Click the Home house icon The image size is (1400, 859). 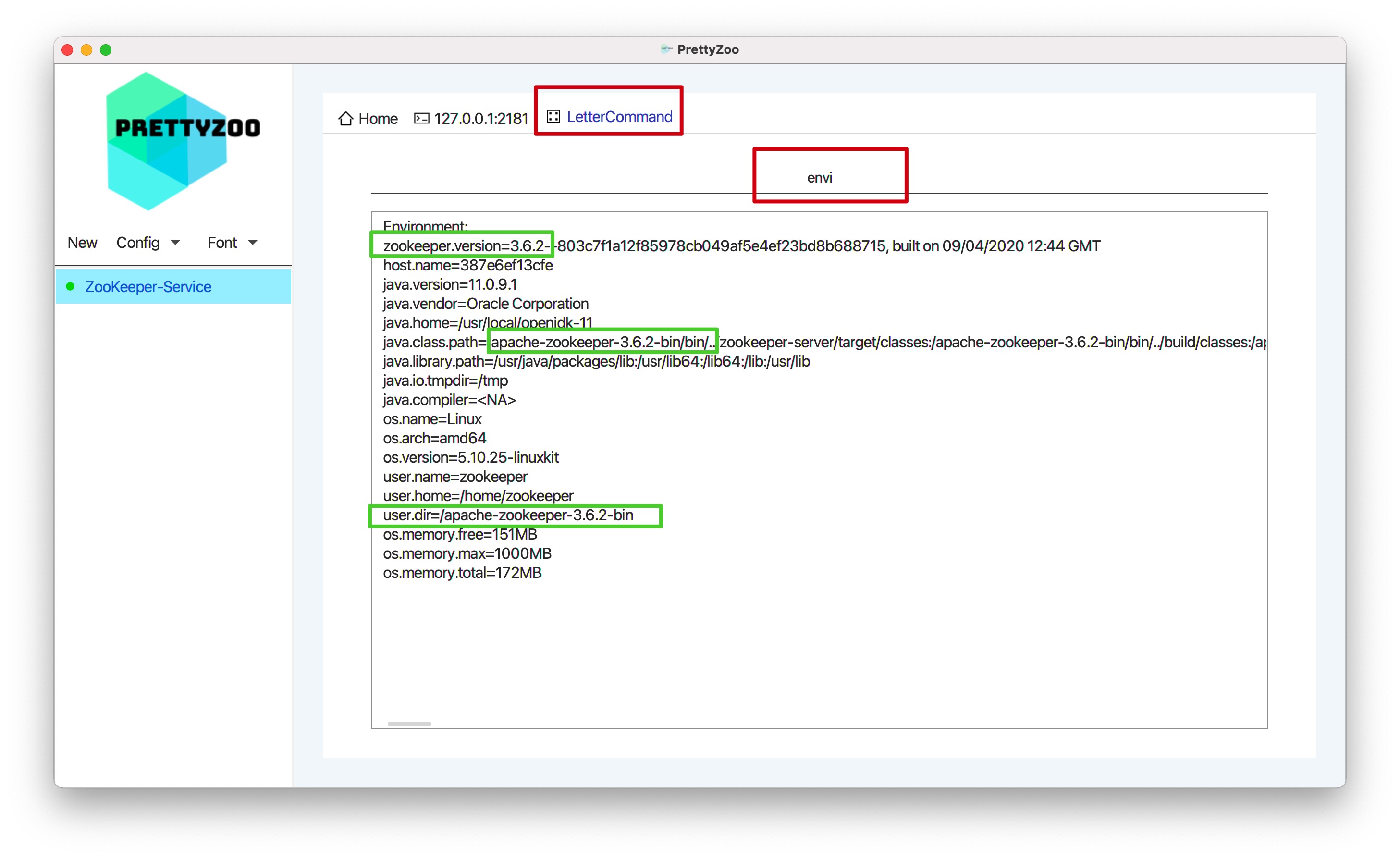tap(345, 118)
